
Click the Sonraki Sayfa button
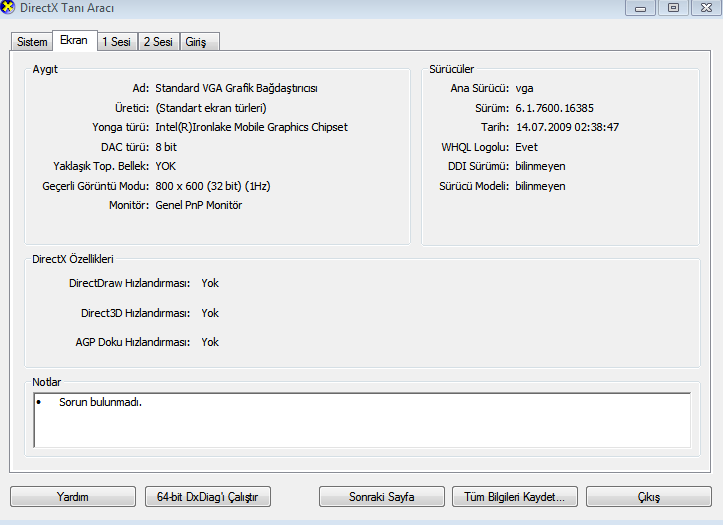(381, 497)
